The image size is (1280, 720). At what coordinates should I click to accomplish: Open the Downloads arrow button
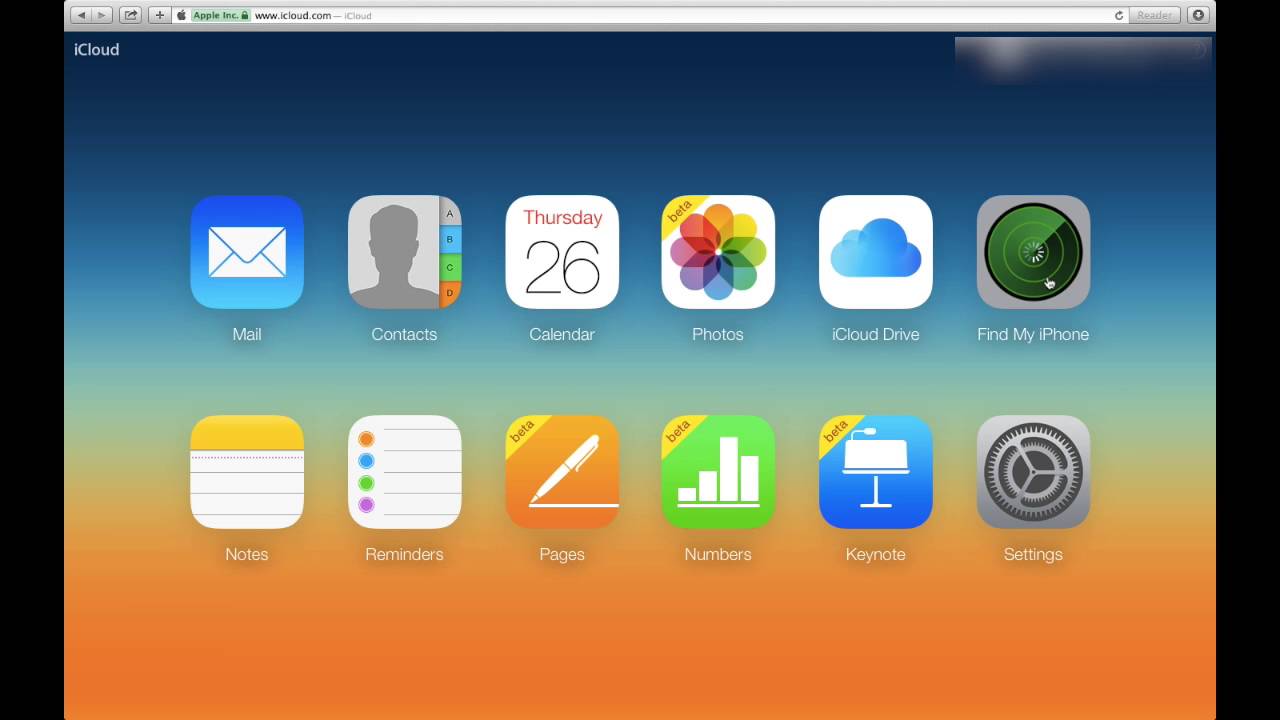[x=1198, y=15]
